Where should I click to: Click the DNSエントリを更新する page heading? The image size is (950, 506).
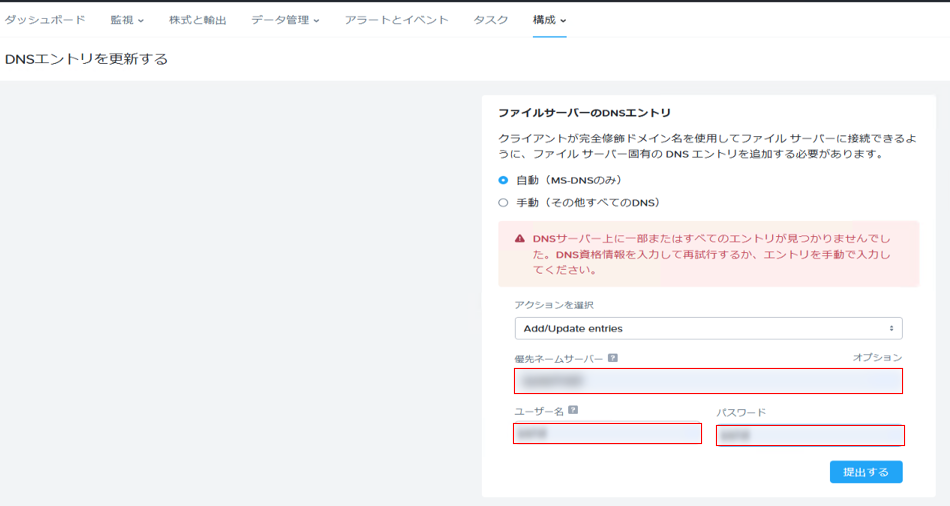86,59
